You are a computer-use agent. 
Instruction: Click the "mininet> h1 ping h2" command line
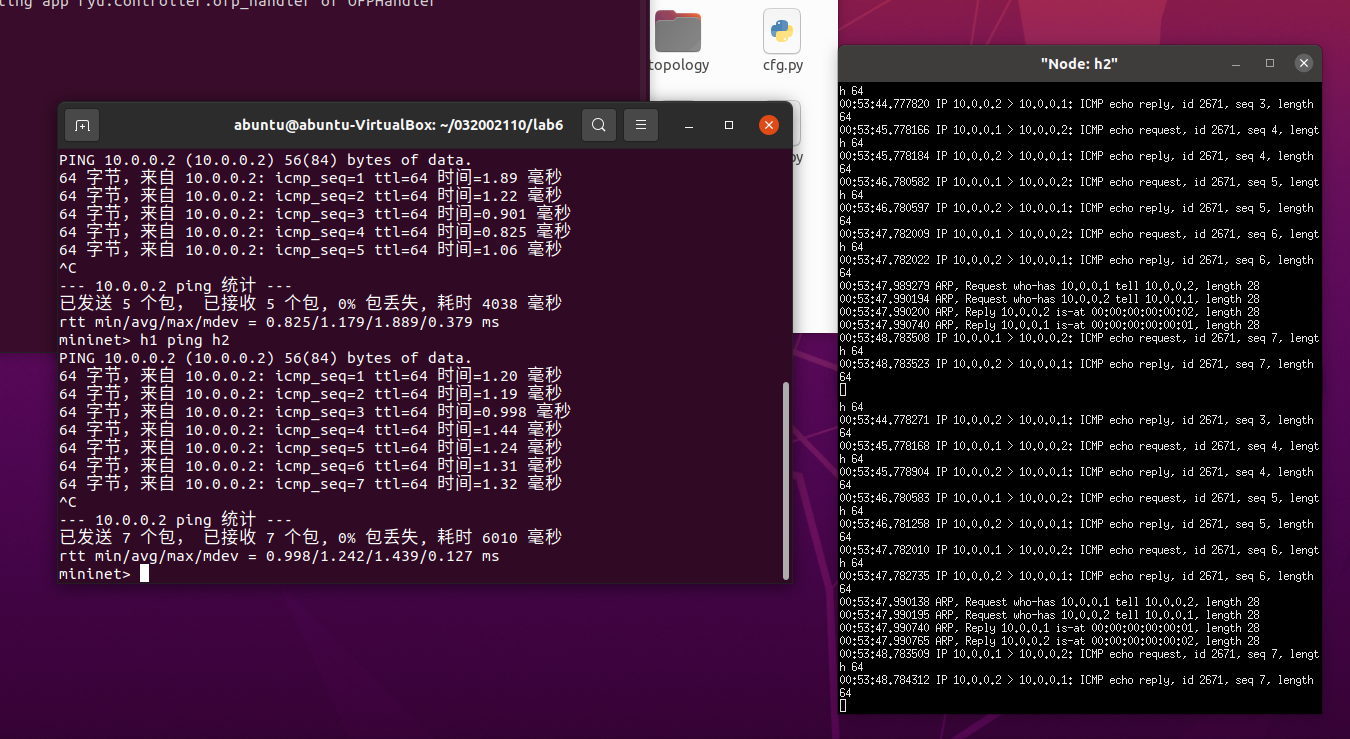[x=144, y=340]
